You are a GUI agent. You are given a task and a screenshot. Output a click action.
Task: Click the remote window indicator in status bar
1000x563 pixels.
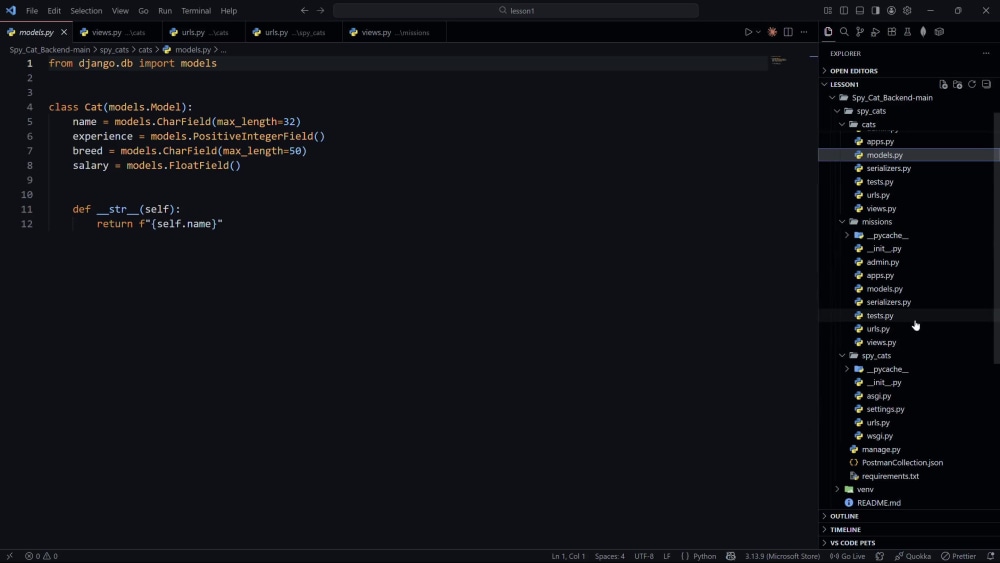click(10, 556)
